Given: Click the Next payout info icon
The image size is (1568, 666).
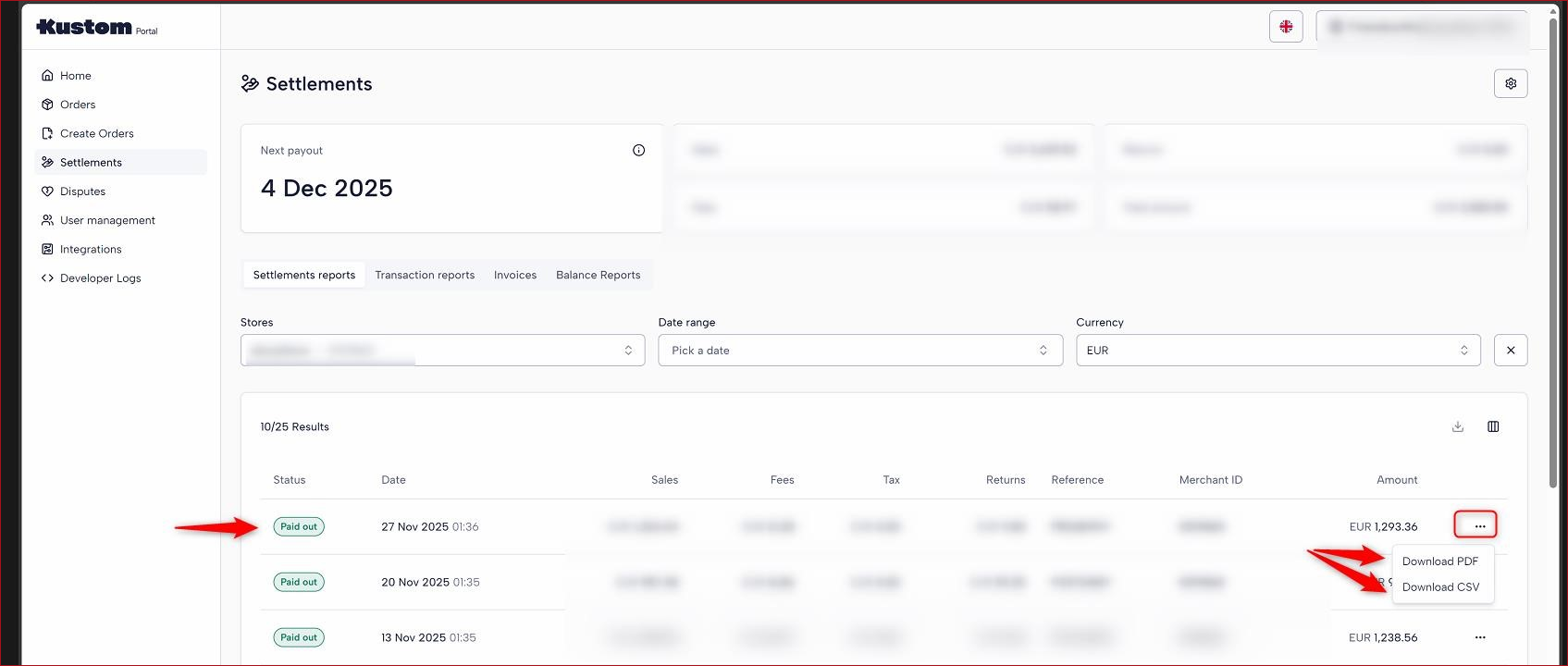Looking at the screenshot, I should 638,151.
